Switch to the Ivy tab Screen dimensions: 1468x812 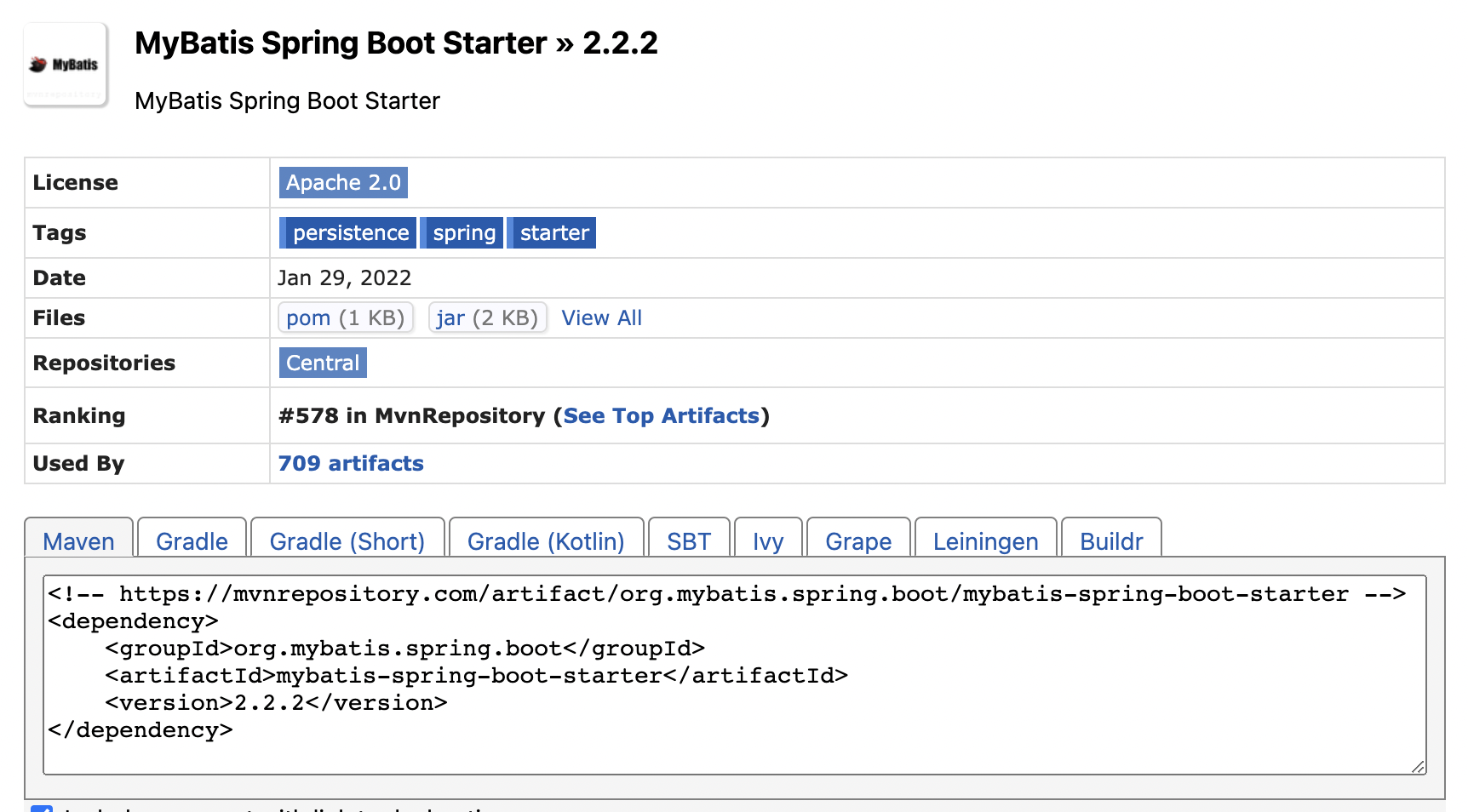pos(768,540)
